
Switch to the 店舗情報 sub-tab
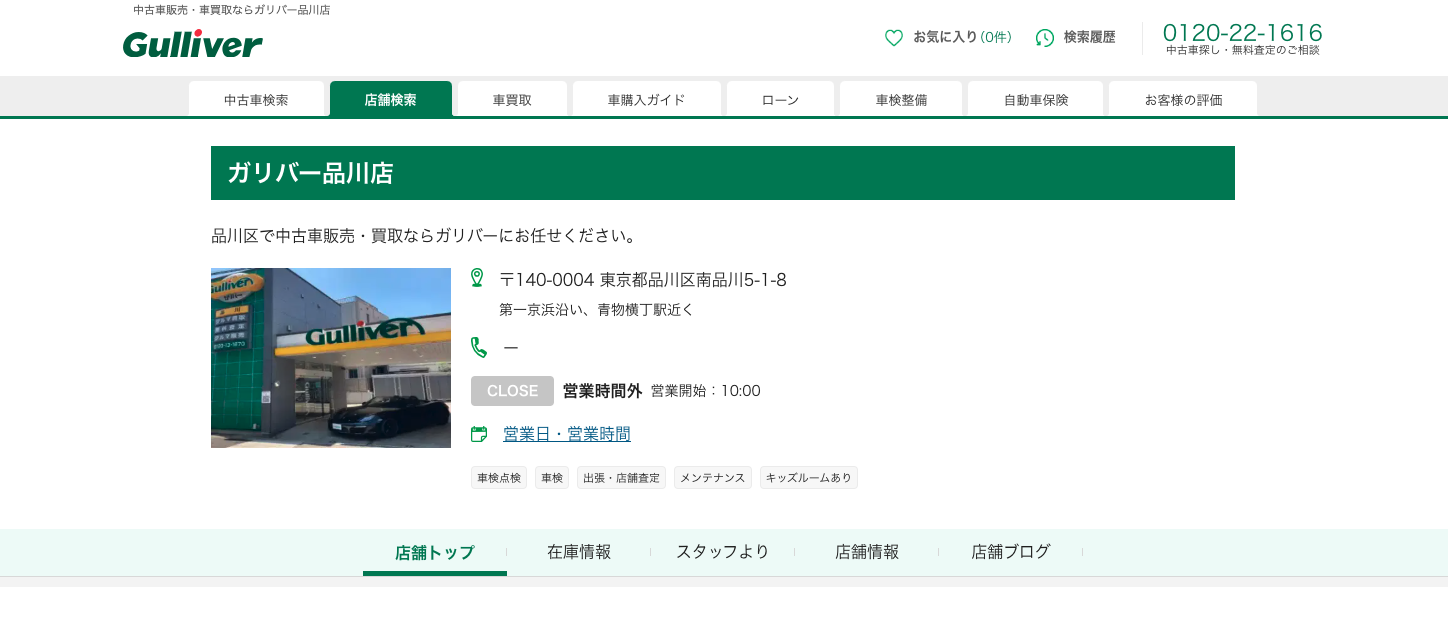click(867, 552)
